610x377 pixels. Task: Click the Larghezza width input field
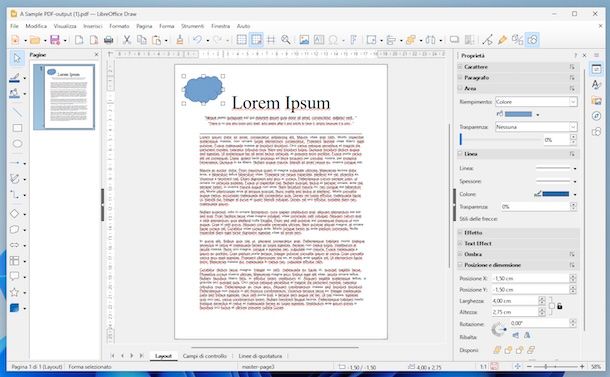(x=515, y=301)
